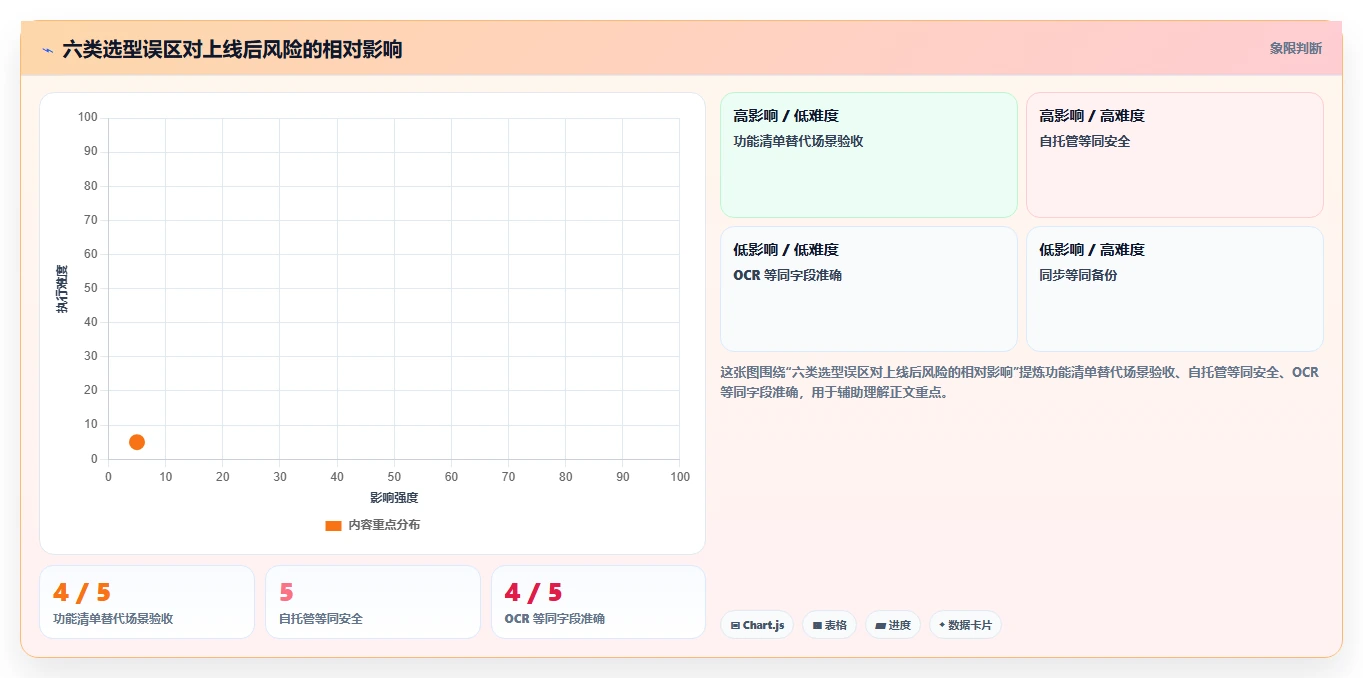Click the 进度 tag chip
1363x678 pixels.
click(x=893, y=625)
